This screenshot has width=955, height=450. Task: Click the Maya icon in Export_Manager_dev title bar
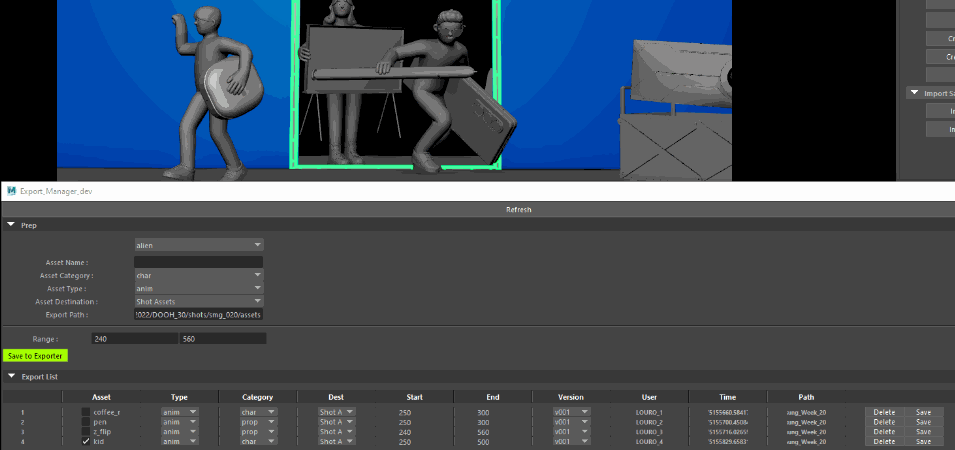(11, 191)
